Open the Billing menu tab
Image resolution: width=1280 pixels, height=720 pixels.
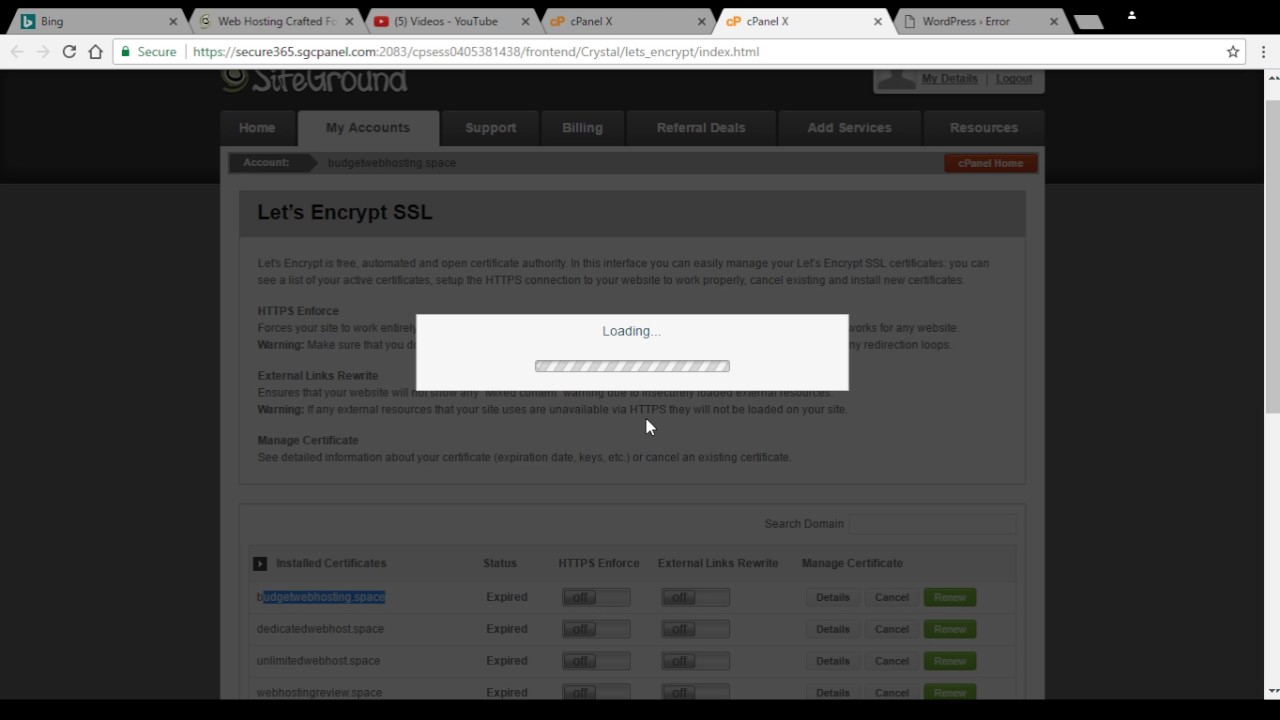(x=582, y=128)
